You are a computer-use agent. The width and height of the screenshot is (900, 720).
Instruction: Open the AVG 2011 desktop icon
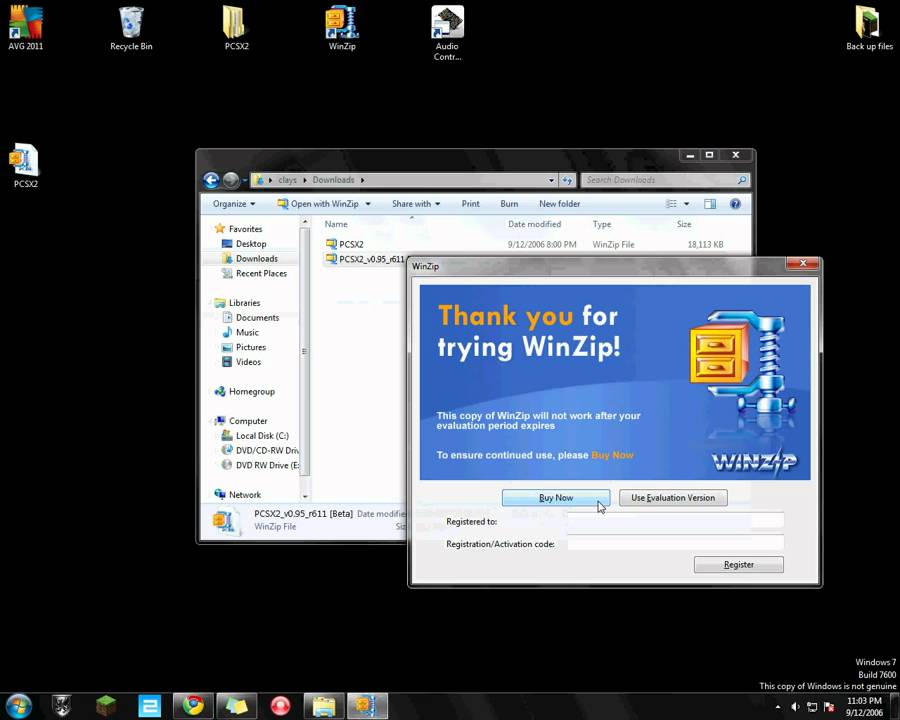[26, 24]
